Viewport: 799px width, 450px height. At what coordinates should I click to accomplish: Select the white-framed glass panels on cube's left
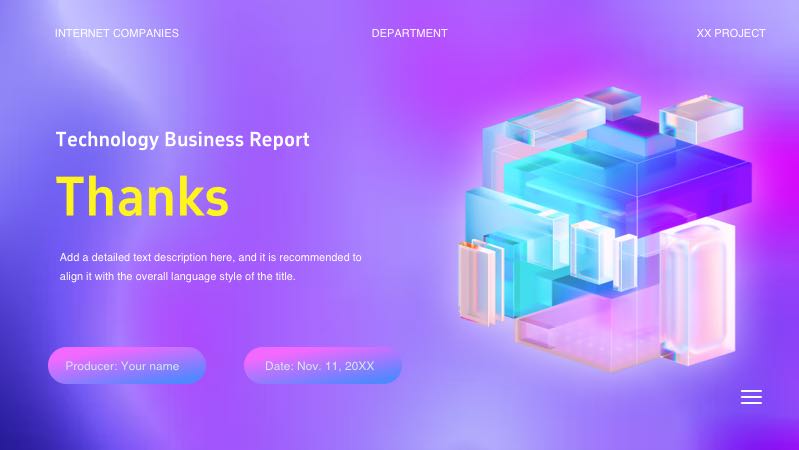tap(478, 282)
